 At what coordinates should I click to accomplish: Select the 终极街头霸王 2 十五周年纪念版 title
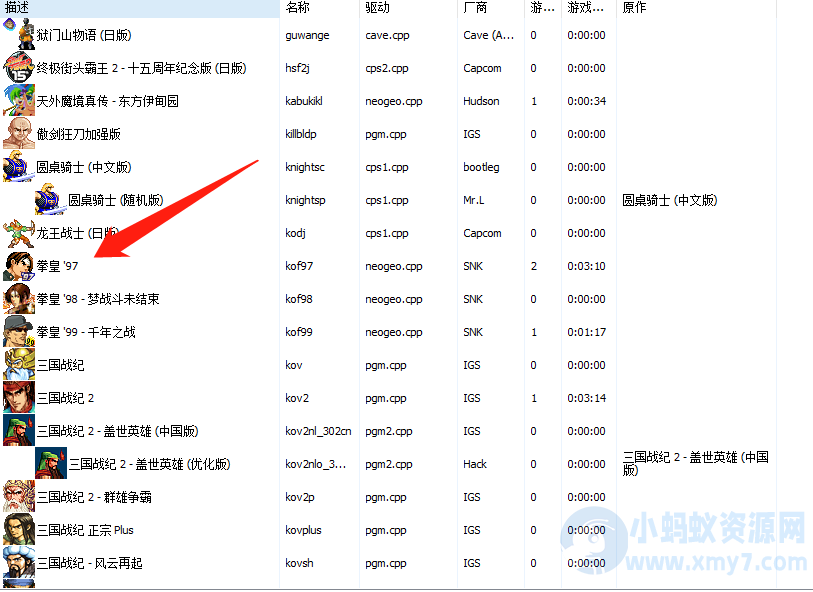pos(141,68)
